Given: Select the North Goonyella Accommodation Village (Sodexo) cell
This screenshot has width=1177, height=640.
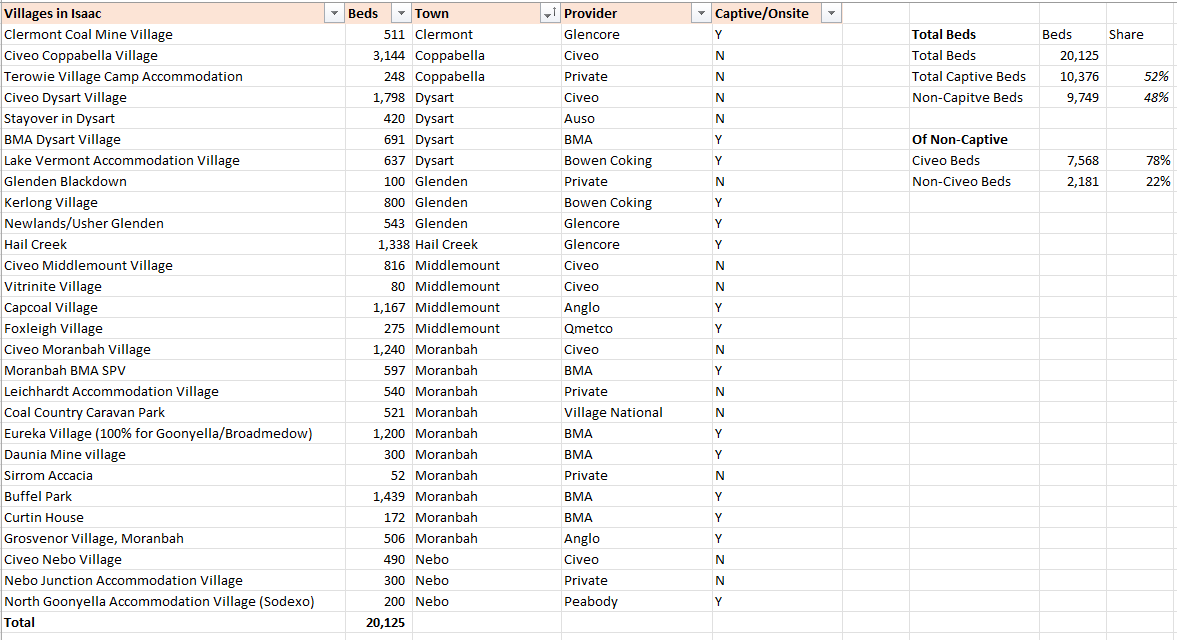Looking at the screenshot, I should 173,602.
